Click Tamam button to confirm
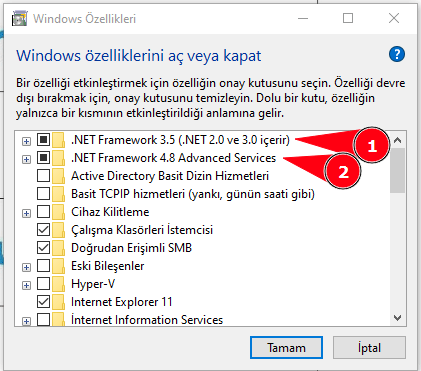Image resolution: width=421 pixels, height=371 pixels. pyautogui.click(x=286, y=348)
